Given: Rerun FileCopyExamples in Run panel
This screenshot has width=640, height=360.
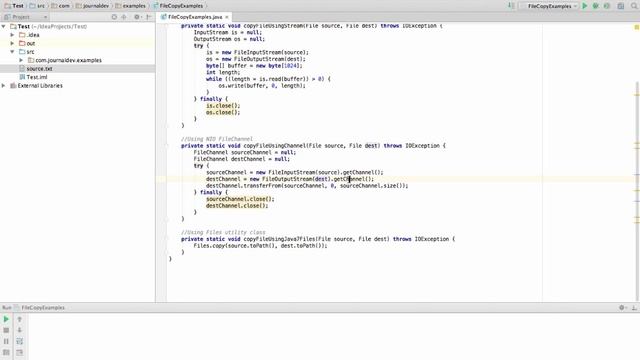Looking at the screenshot, I should pos(6,319).
